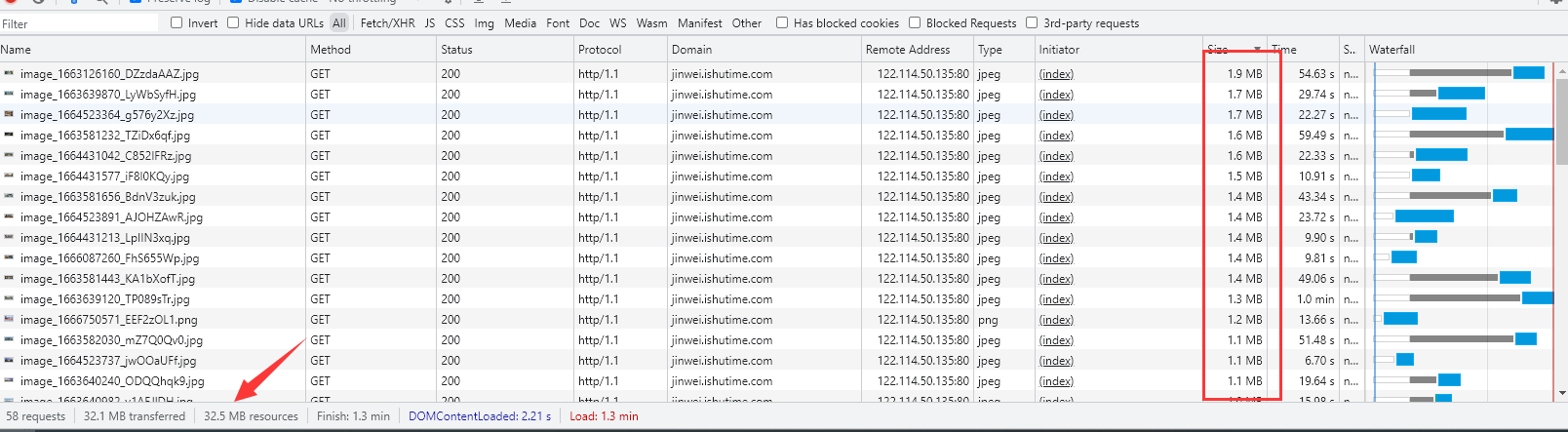Viewport: 1568px width, 432px height.
Task: Select the icon next to image_1664523364_g576y2Xz.jpg
Action: click(9, 114)
